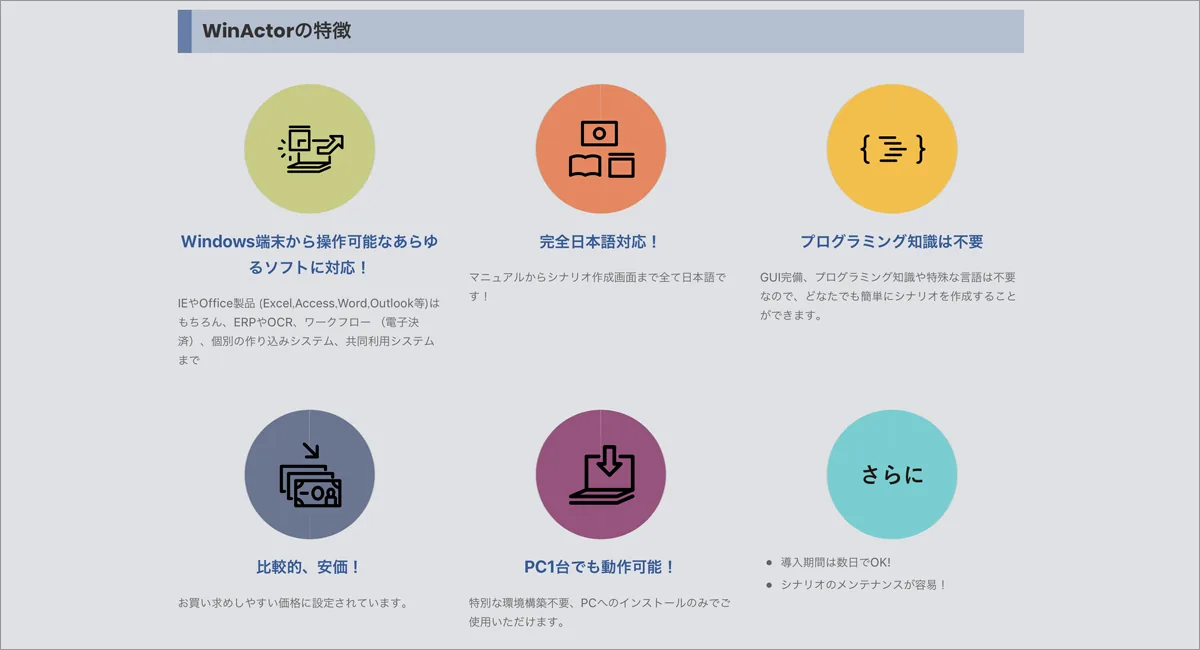Viewport: 1200px width, 650px height.
Task: Click the 比較的、安価！ heading
Action: click(x=309, y=567)
